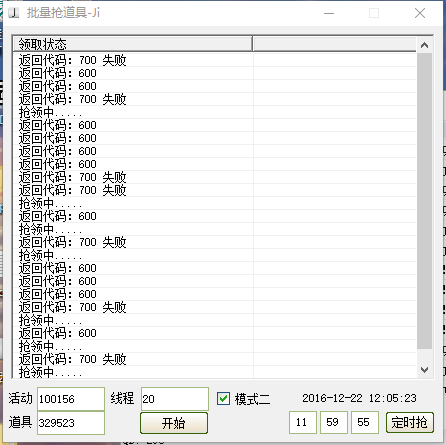
Task: Toggle the 模式二 checkbox
Action: (x=223, y=398)
